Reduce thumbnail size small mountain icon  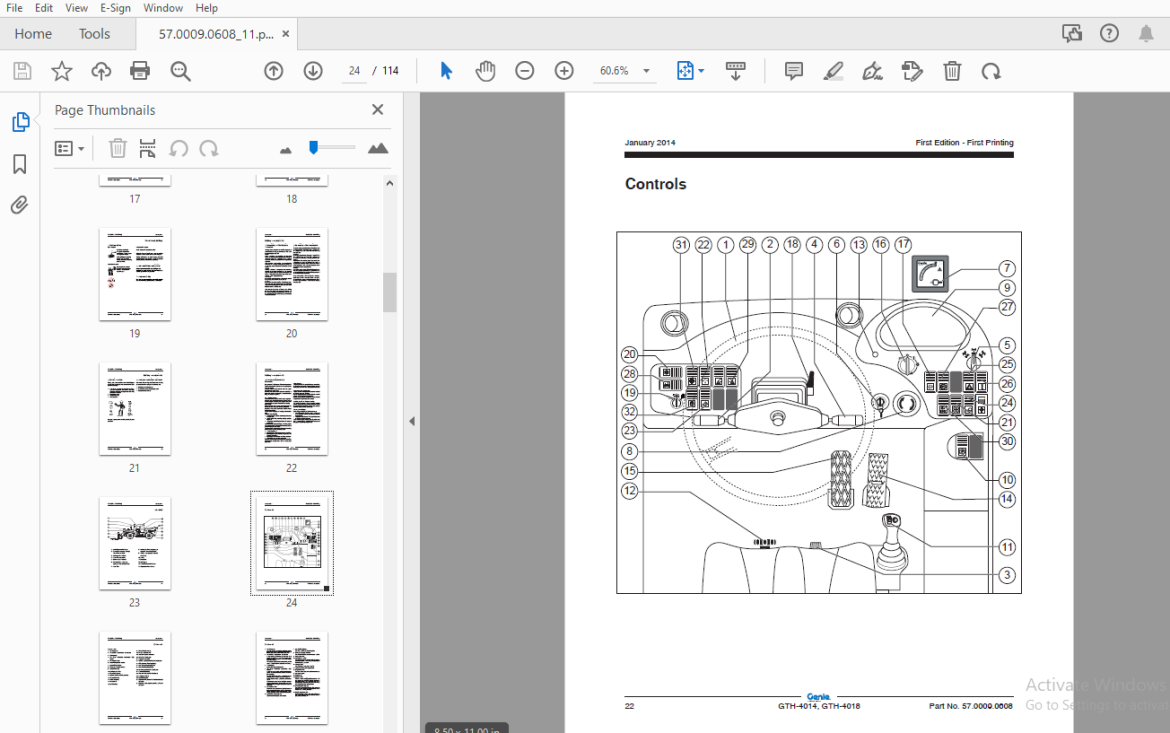click(x=286, y=150)
